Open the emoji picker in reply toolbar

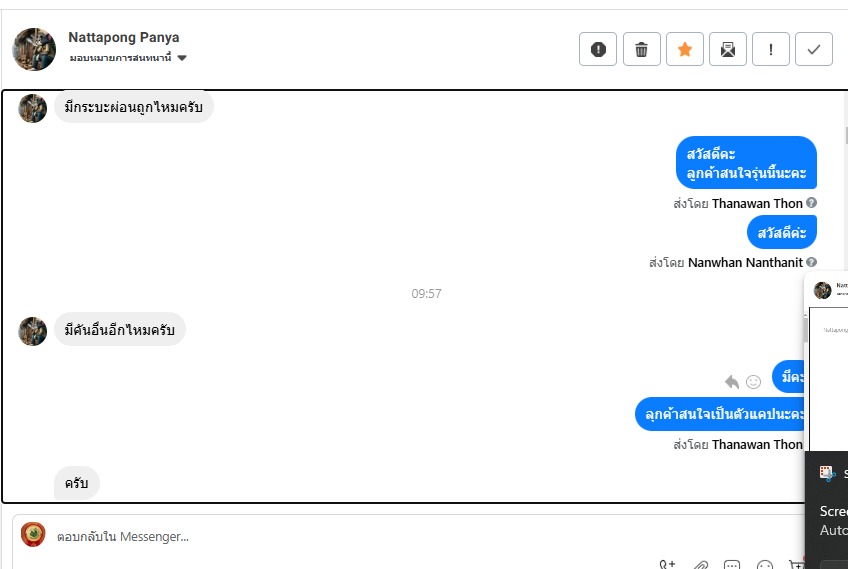765,565
